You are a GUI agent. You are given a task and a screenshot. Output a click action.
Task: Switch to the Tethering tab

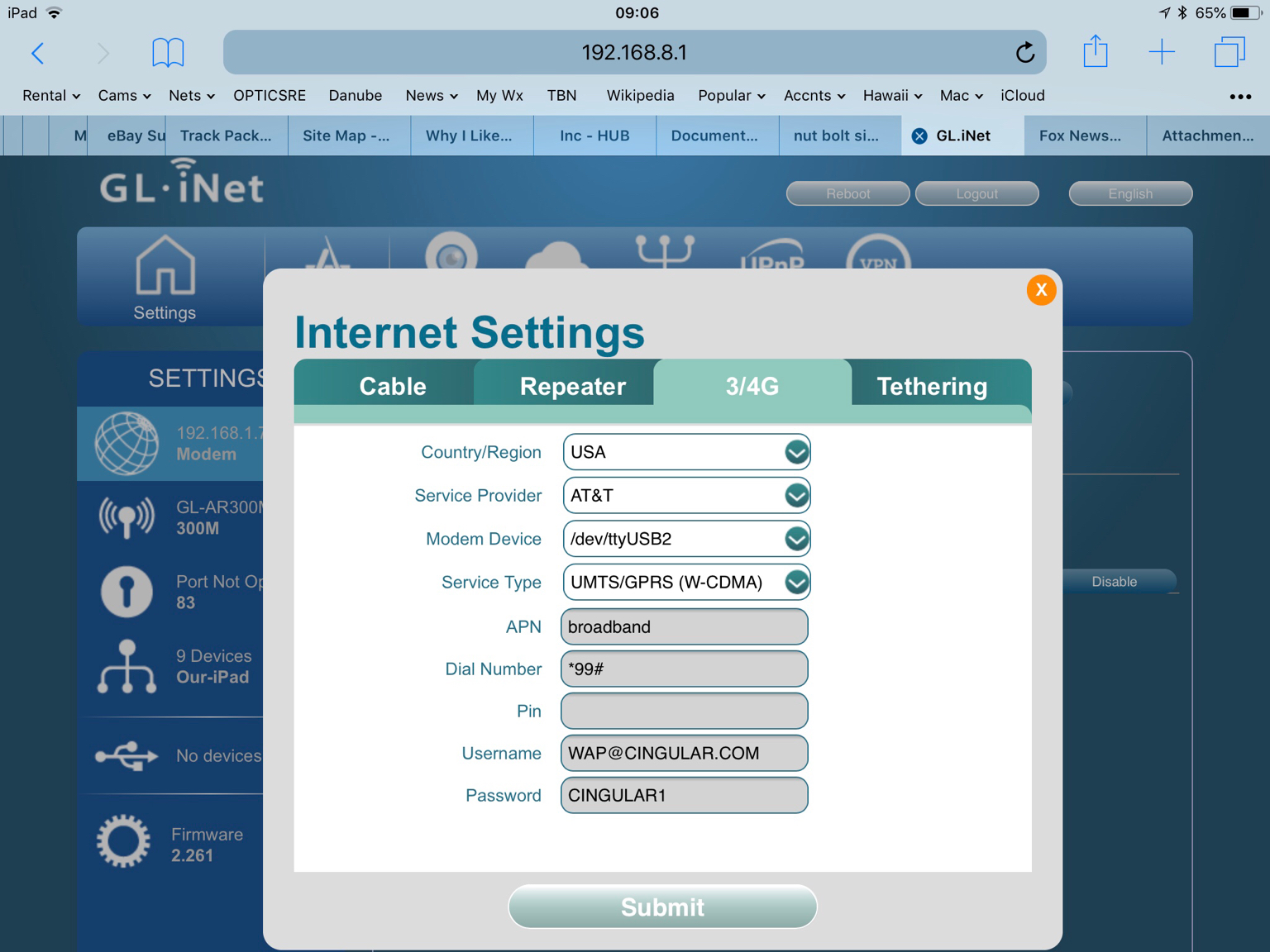pyautogui.click(x=932, y=386)
